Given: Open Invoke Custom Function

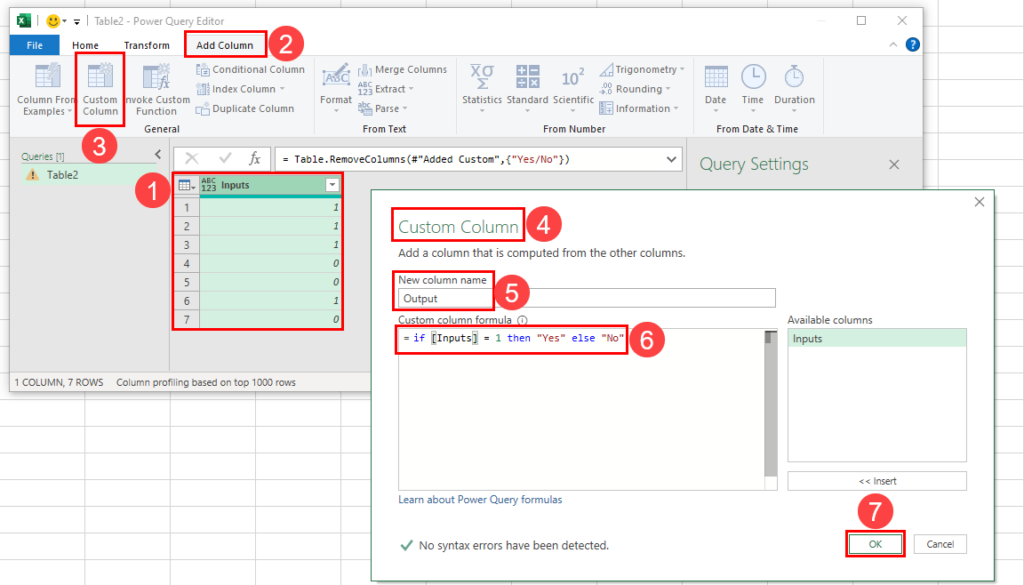Looking at the screenshot, I should tap(157, 90).
